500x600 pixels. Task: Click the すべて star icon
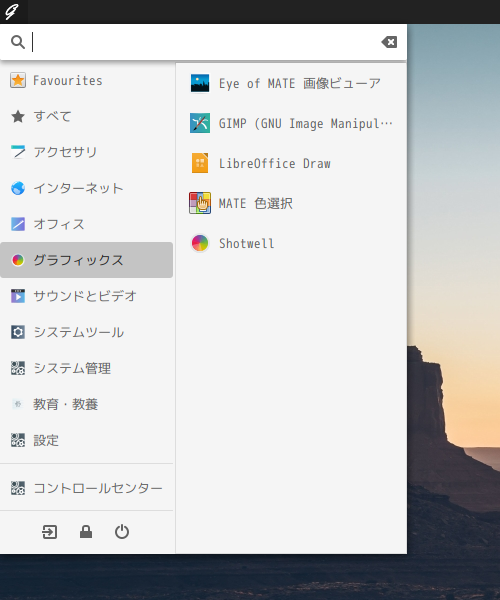tap(18, 116)
